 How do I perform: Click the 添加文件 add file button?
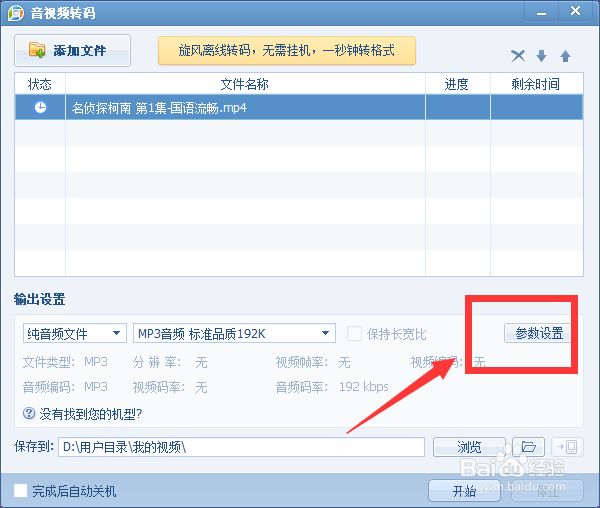click(72, 50)
